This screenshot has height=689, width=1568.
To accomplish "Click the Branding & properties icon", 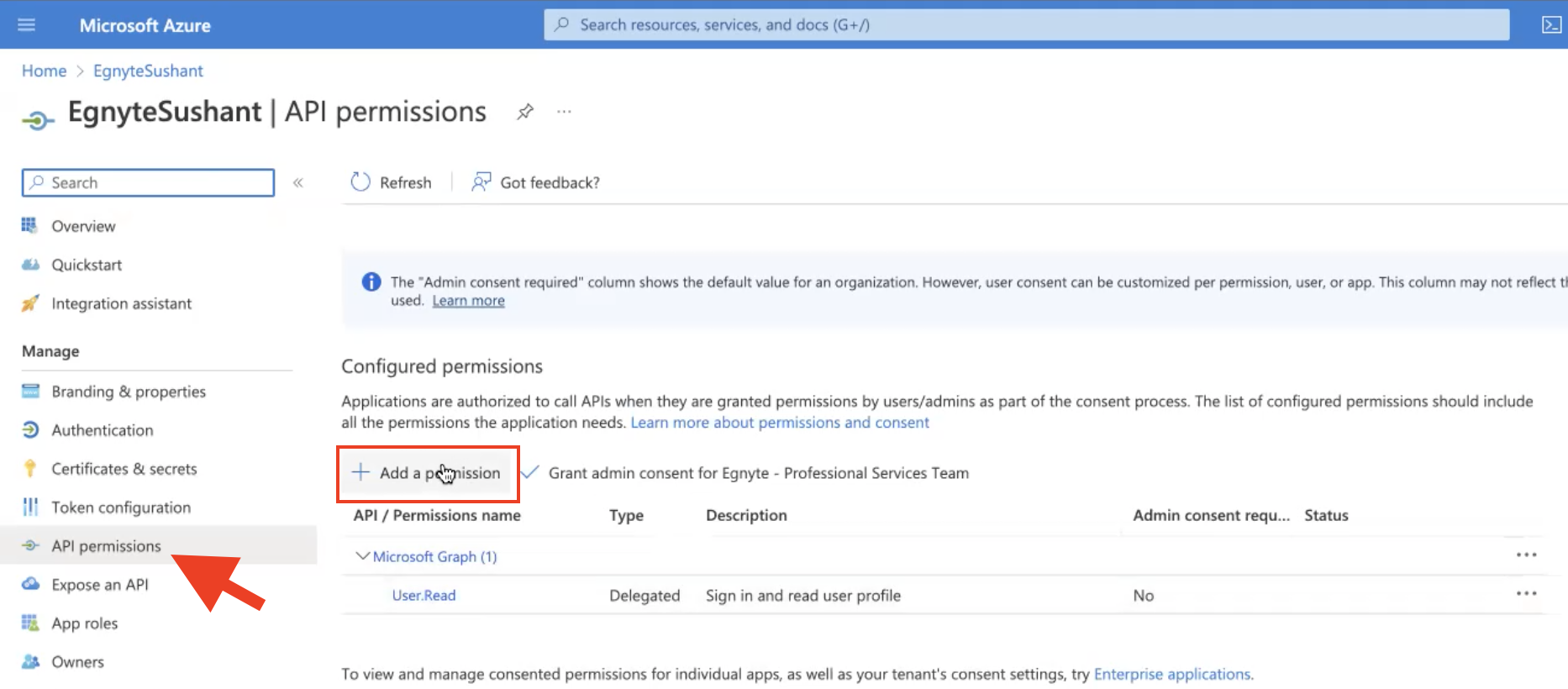I will tap(30, 391).
